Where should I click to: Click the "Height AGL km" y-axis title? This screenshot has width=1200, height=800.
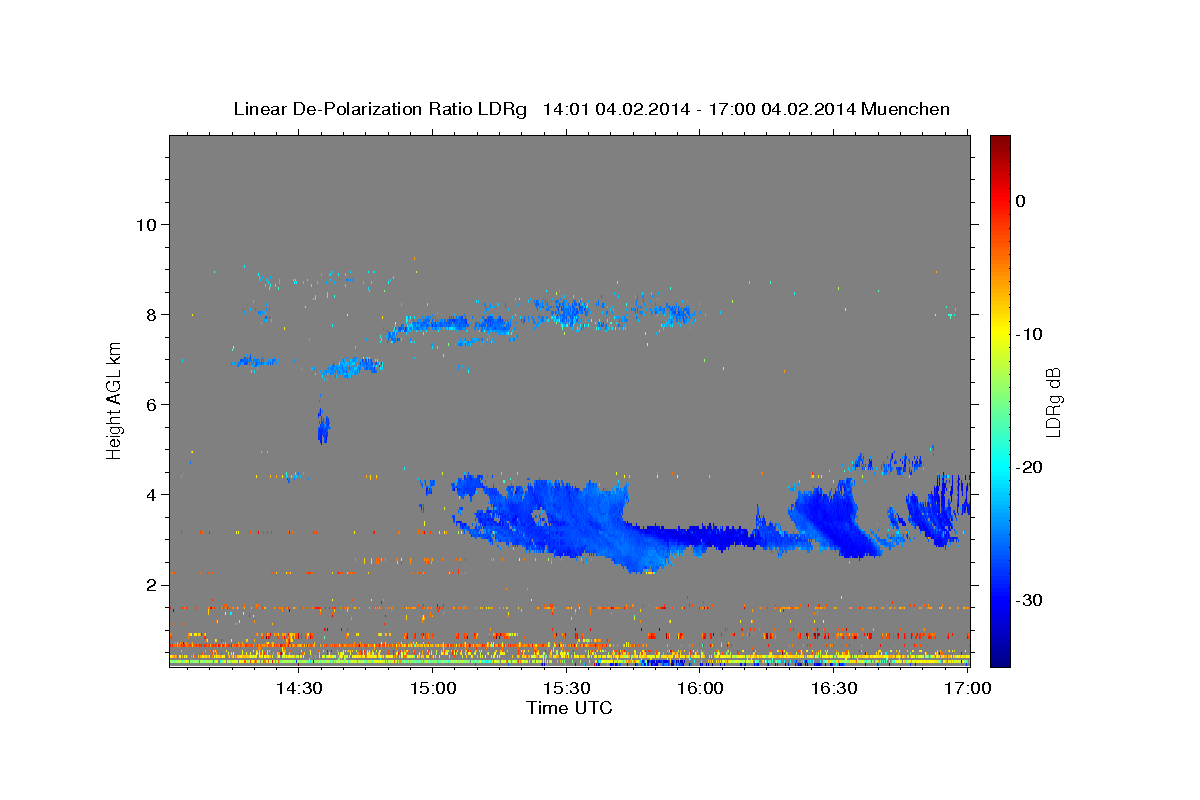(115, 400)
